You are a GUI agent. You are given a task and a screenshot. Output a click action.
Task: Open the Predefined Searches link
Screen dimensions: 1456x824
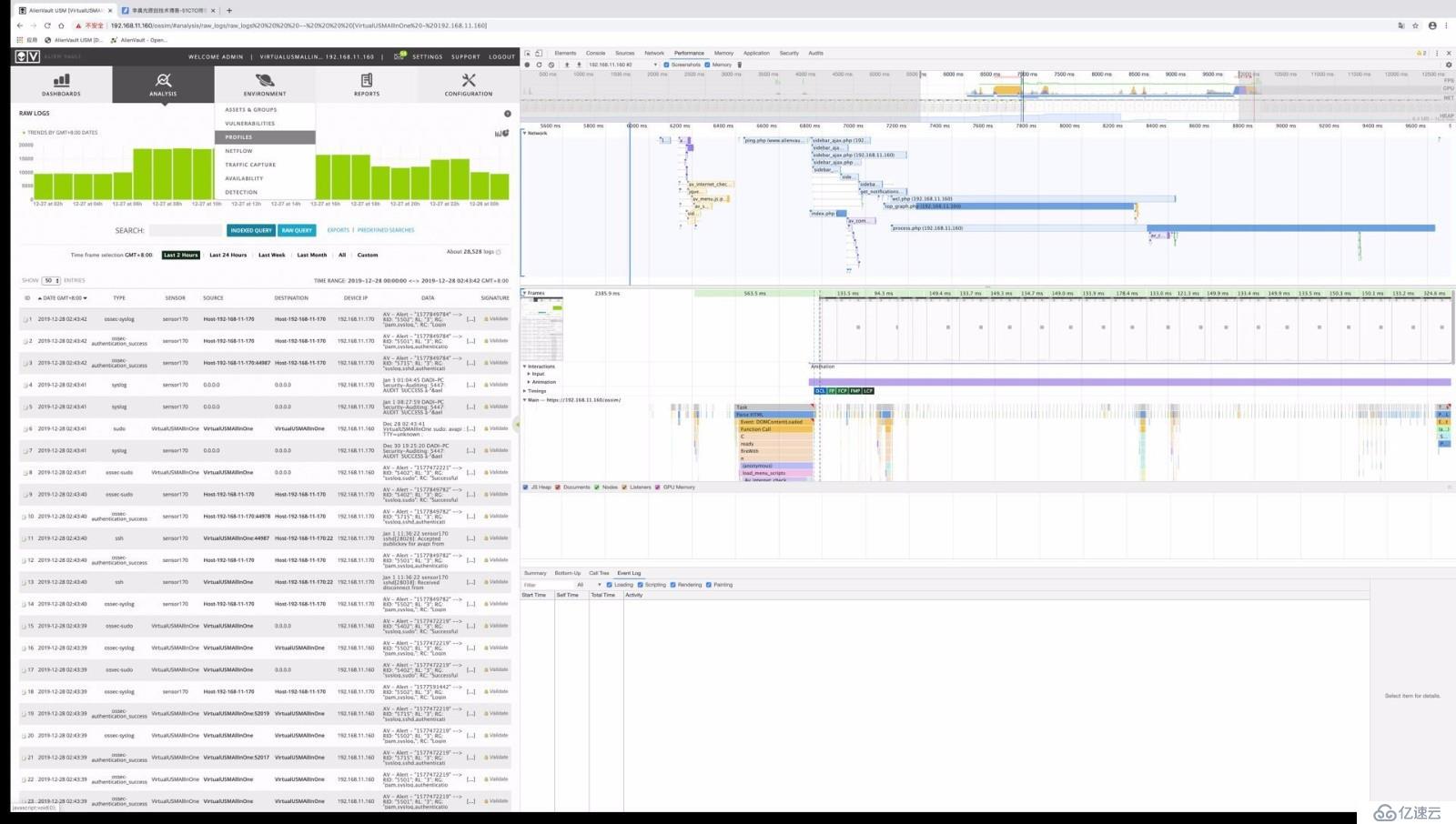click(x=386, y=230)
